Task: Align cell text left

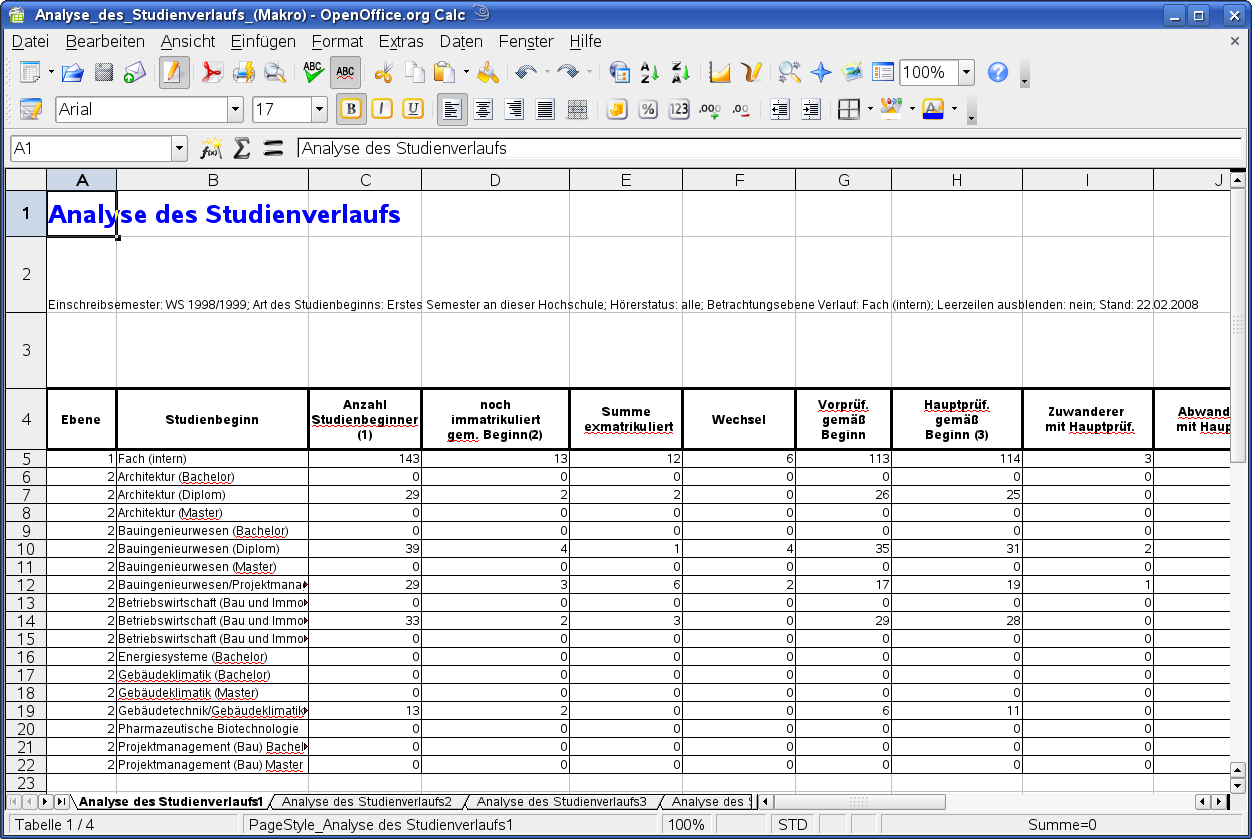Action: (452, 109)
